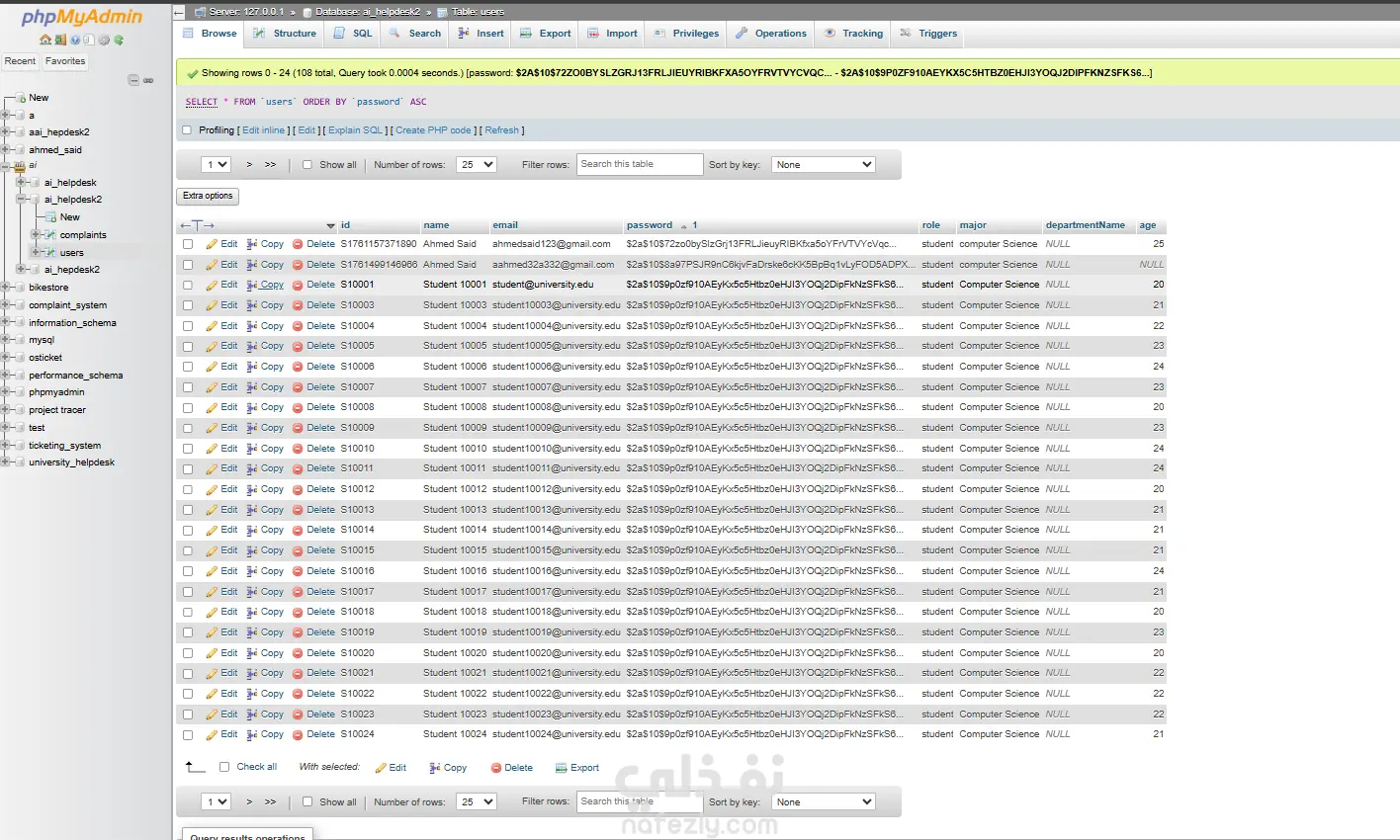Select checkbox for row S10016

188,571
